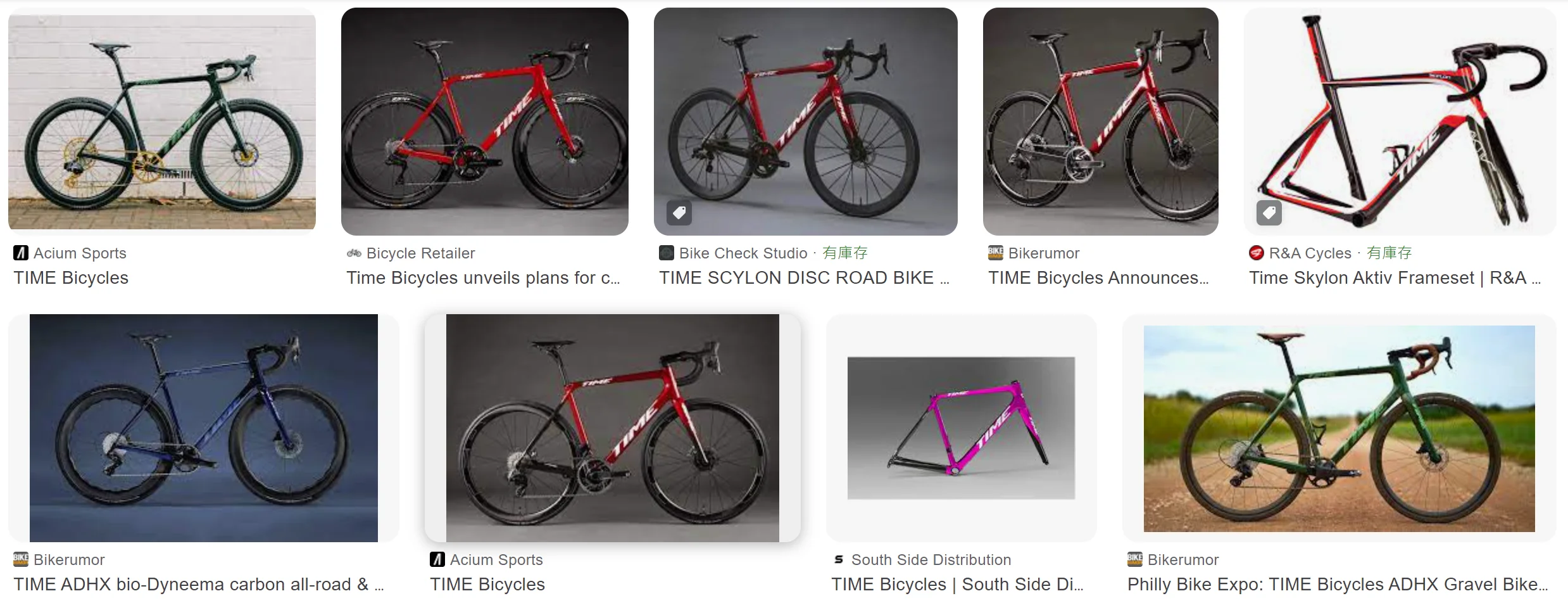The width and height of the screenshot is (1568, 603).
Task: Open the red and black Skylon frameset image
Action: point(1400,122)
